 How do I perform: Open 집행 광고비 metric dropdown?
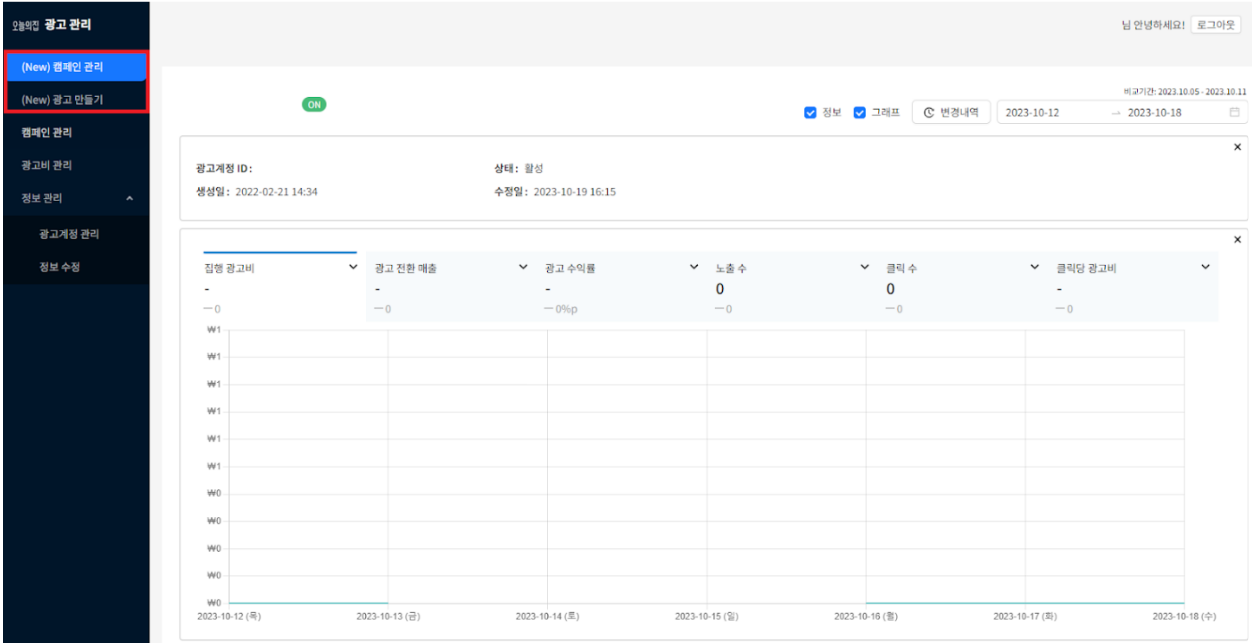coord(352,268)
